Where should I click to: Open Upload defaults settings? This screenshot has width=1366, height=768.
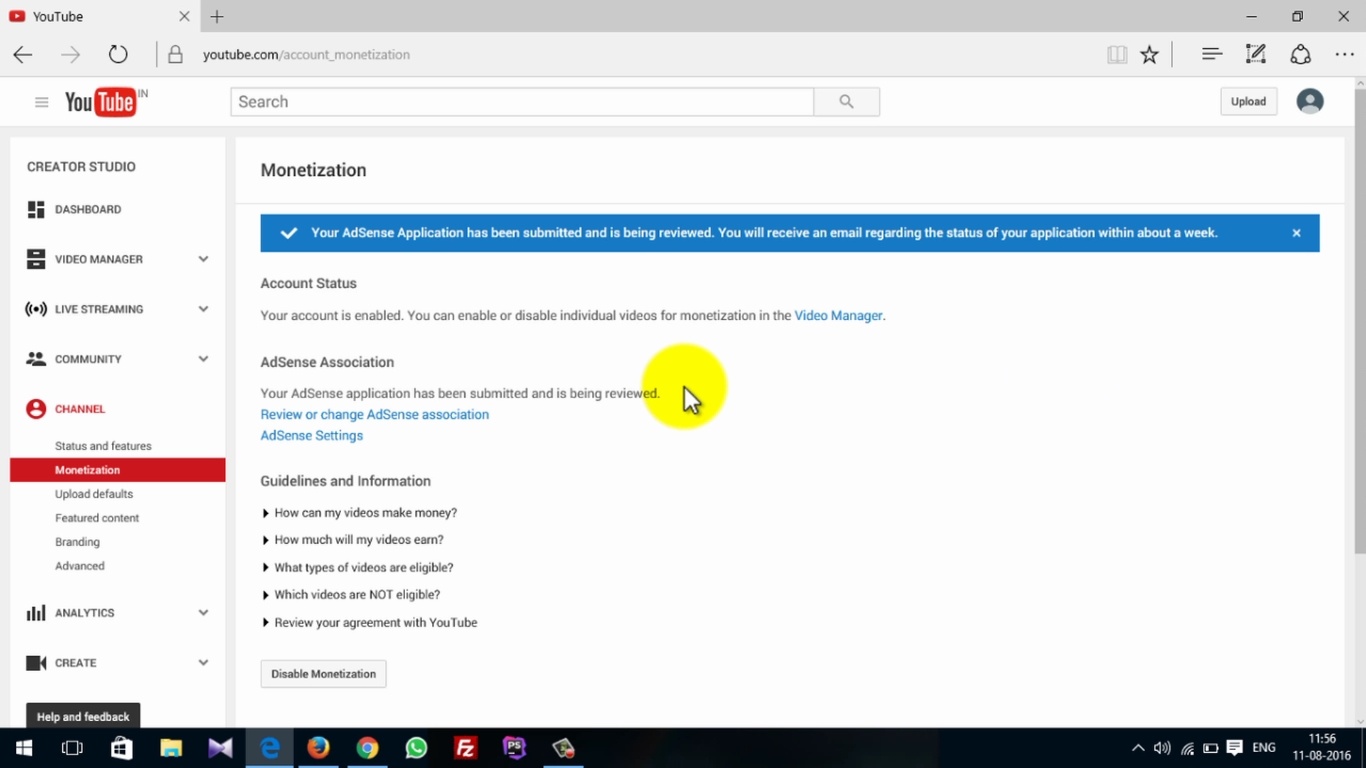(94, 494)
